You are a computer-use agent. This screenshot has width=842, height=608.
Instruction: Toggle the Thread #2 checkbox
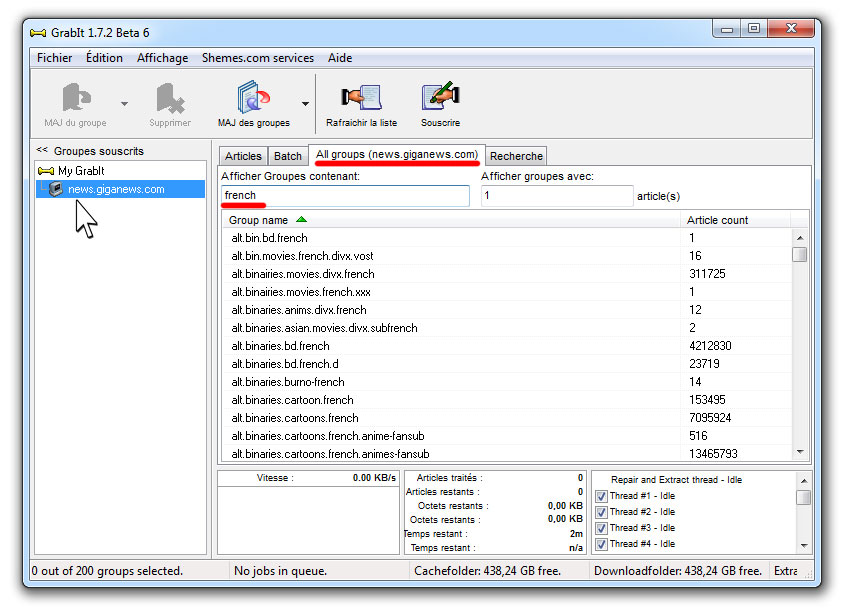coord(601,512)
